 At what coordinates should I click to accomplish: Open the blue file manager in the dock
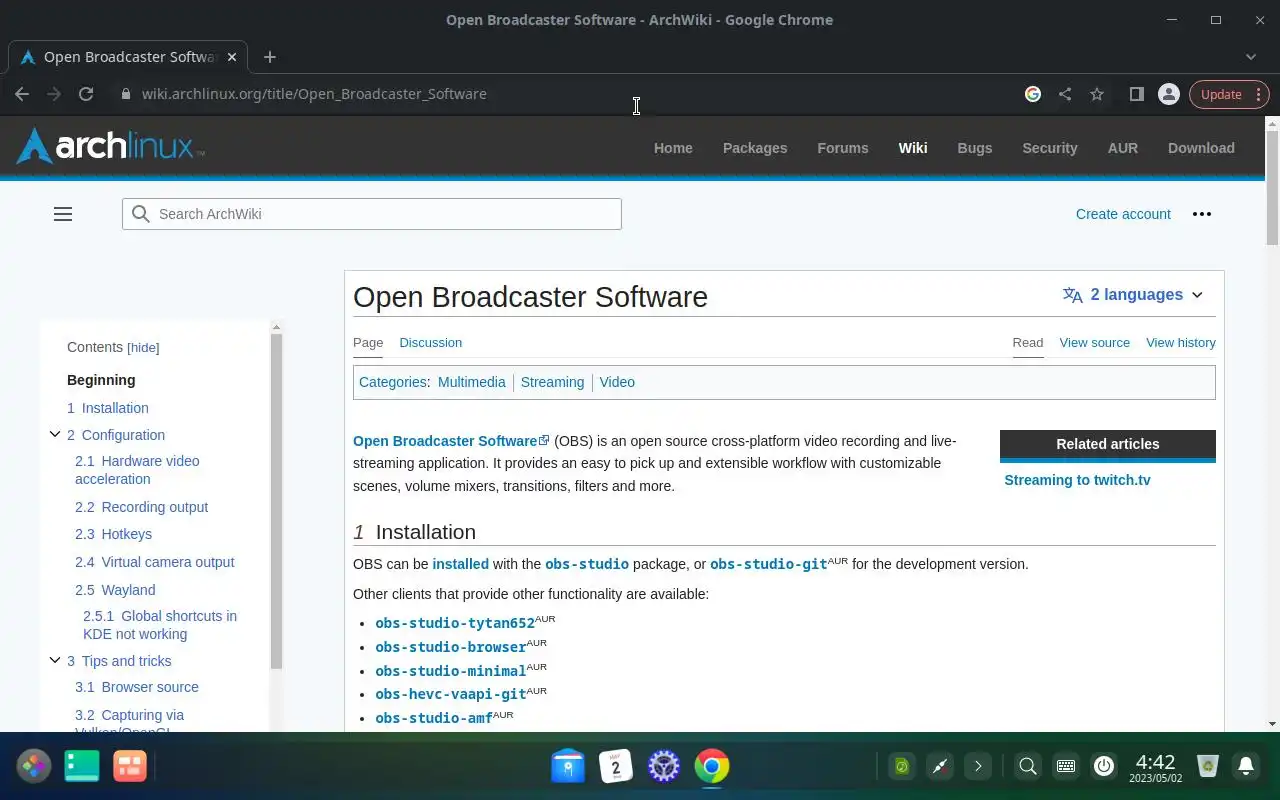[x=568, y=766]
